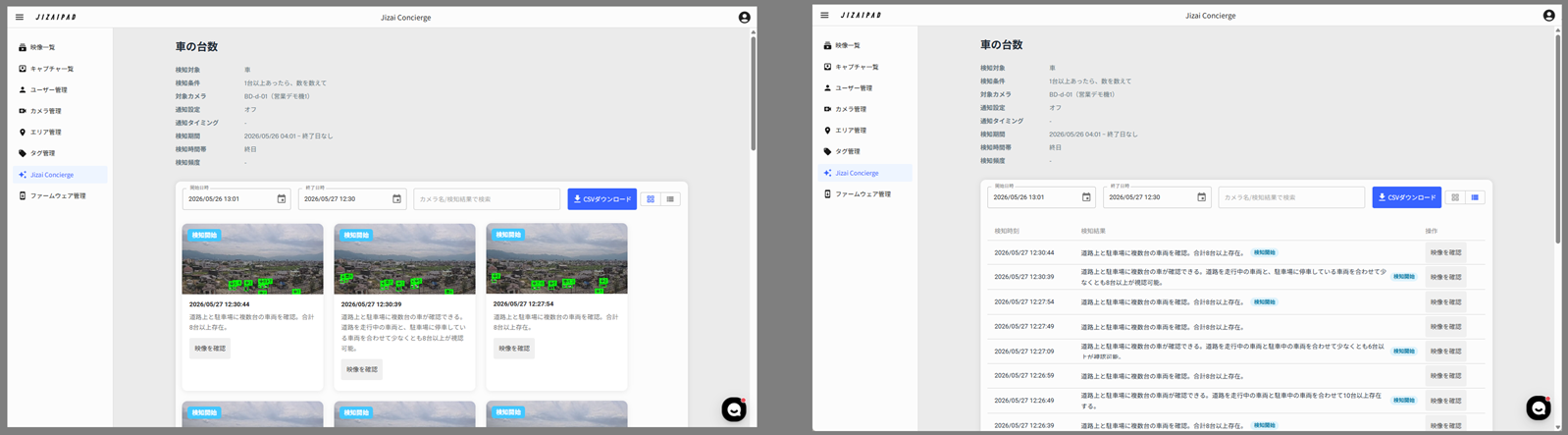
Task: Open キャプチャ一覧 in left window sidebar
Action: (x=60, y=69)
